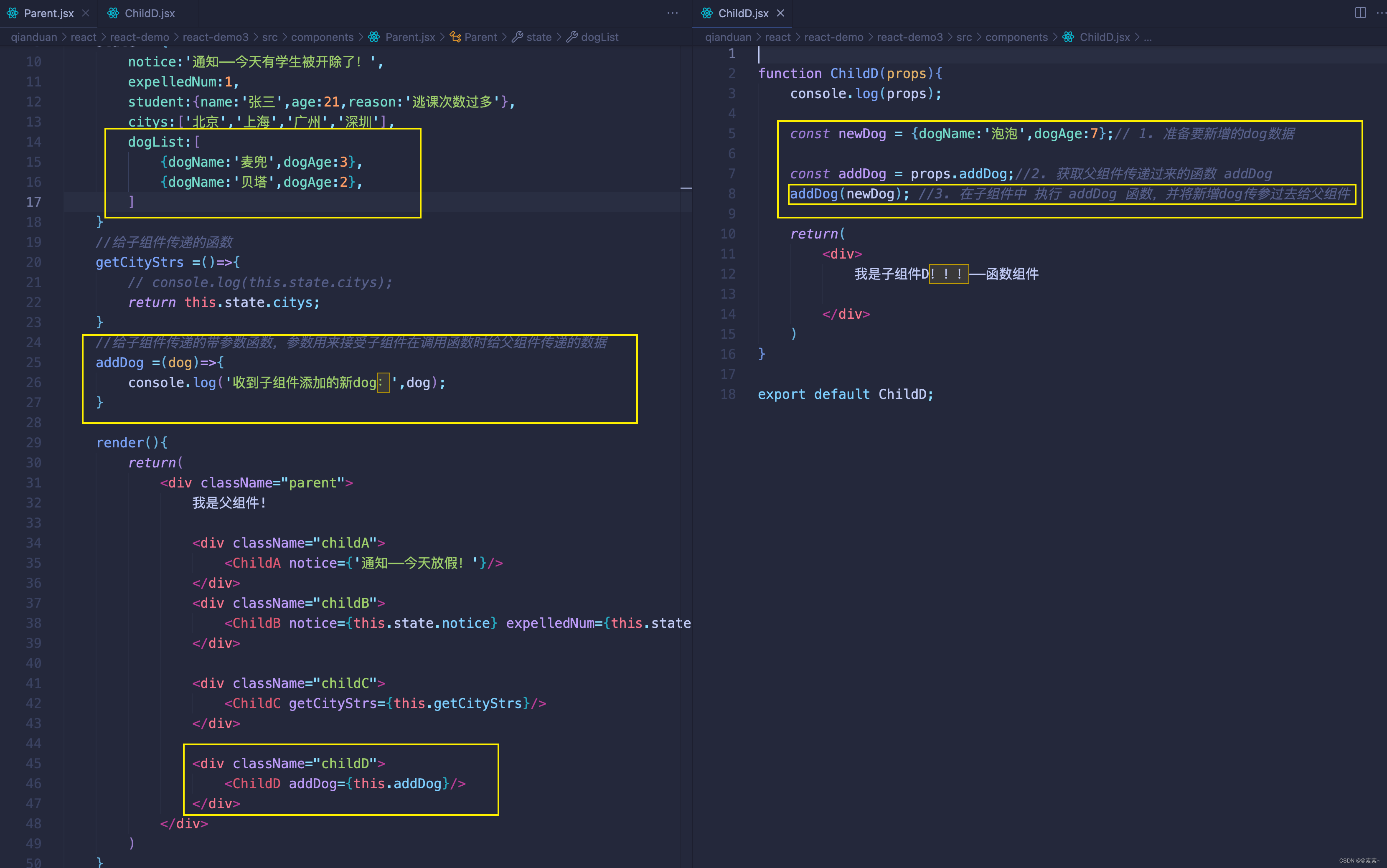This screenshot has height=868, width=1387.
Task: Click 'react-demo' in the left breadcrumb
Action: (140, 37)
